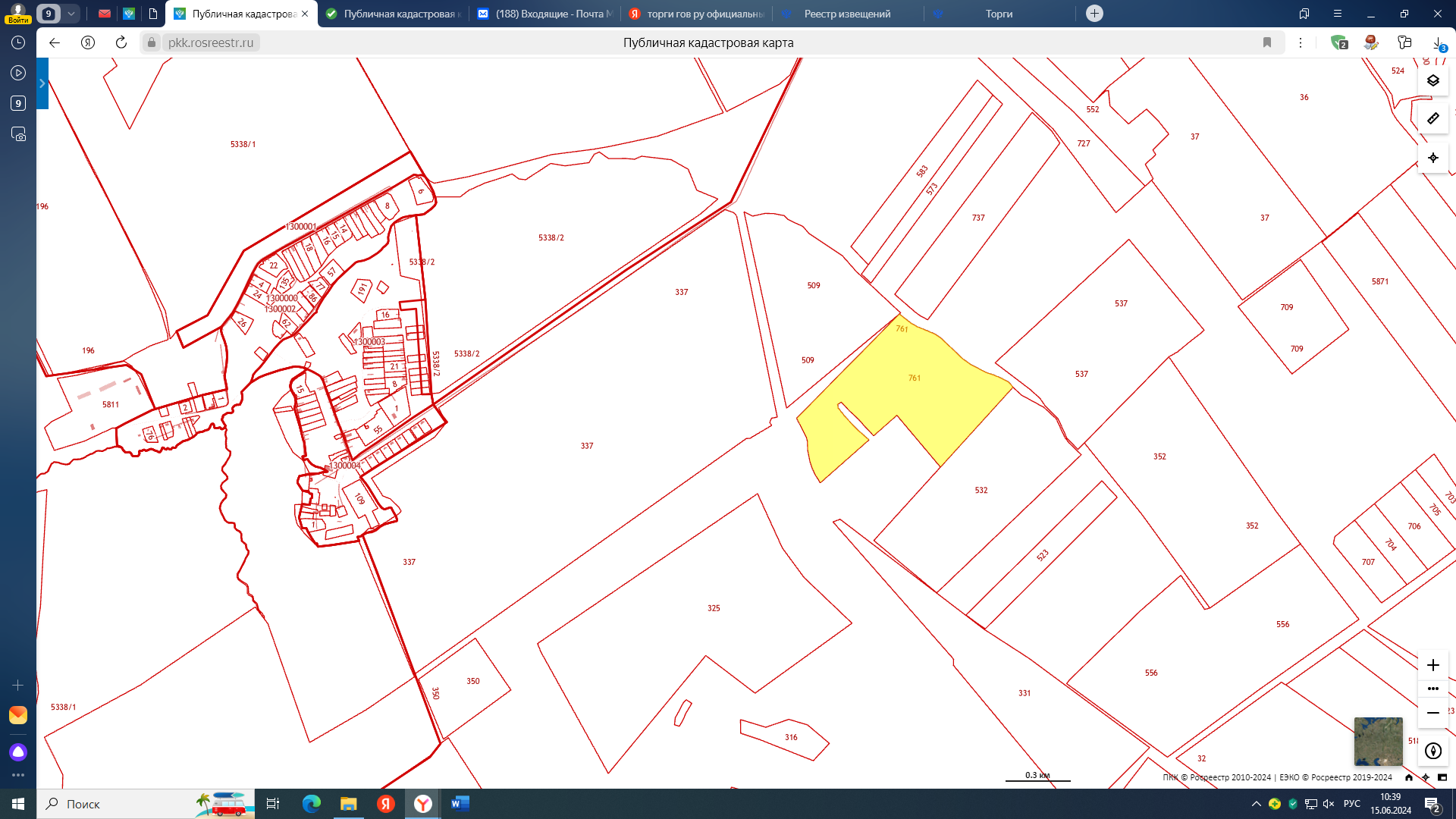This screenshot has width=1456, height=819.
Task: Click the locate position crosshair button
Action: tap(1432, 158)
